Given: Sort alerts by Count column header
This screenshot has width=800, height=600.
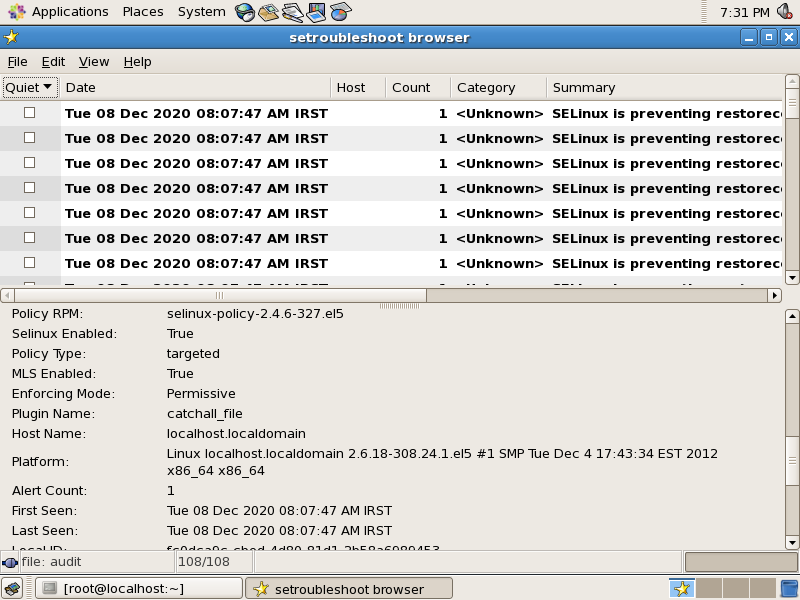Looking at the screenshot, I should pos(418,87).
